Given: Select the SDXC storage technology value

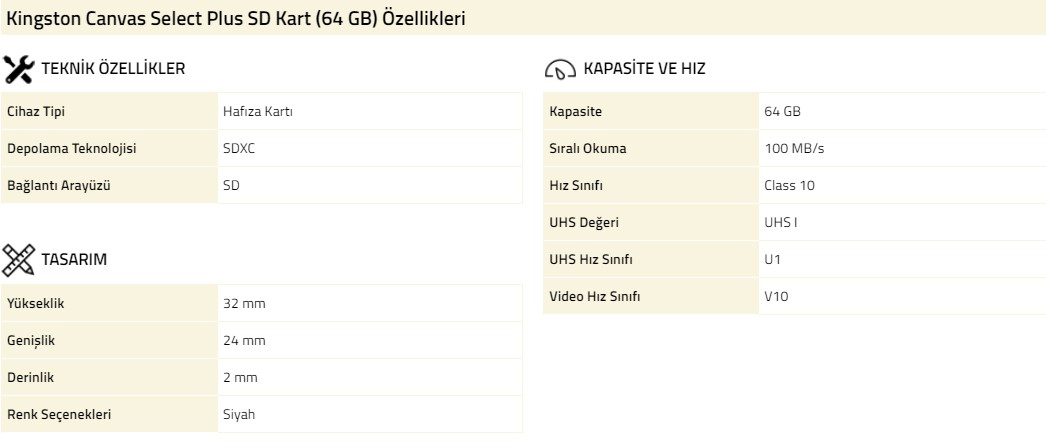Looking at the screenshot, I should tap(239, 149).
